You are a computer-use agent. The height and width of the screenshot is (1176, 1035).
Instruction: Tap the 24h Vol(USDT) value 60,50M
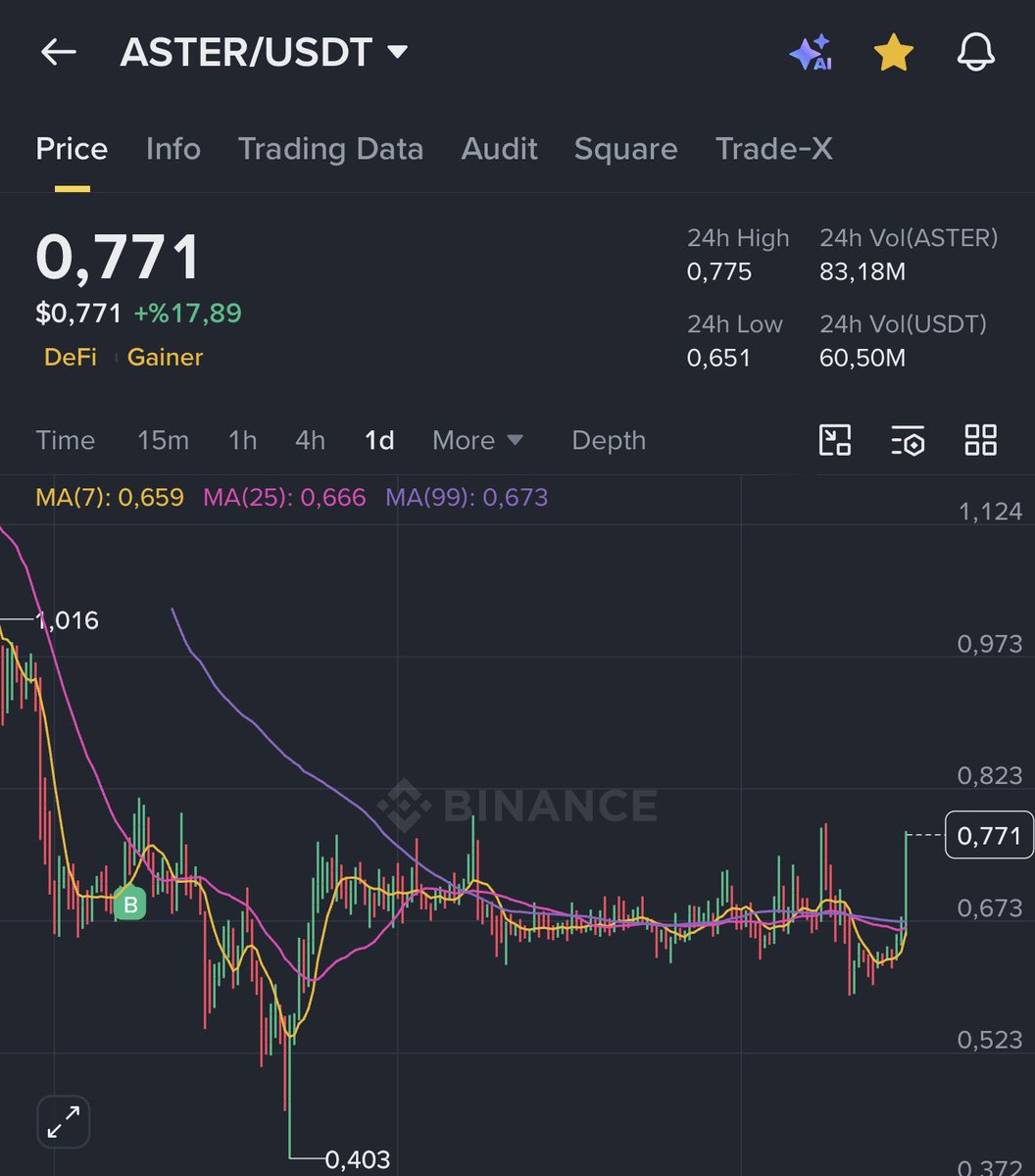tap(862, 358)
